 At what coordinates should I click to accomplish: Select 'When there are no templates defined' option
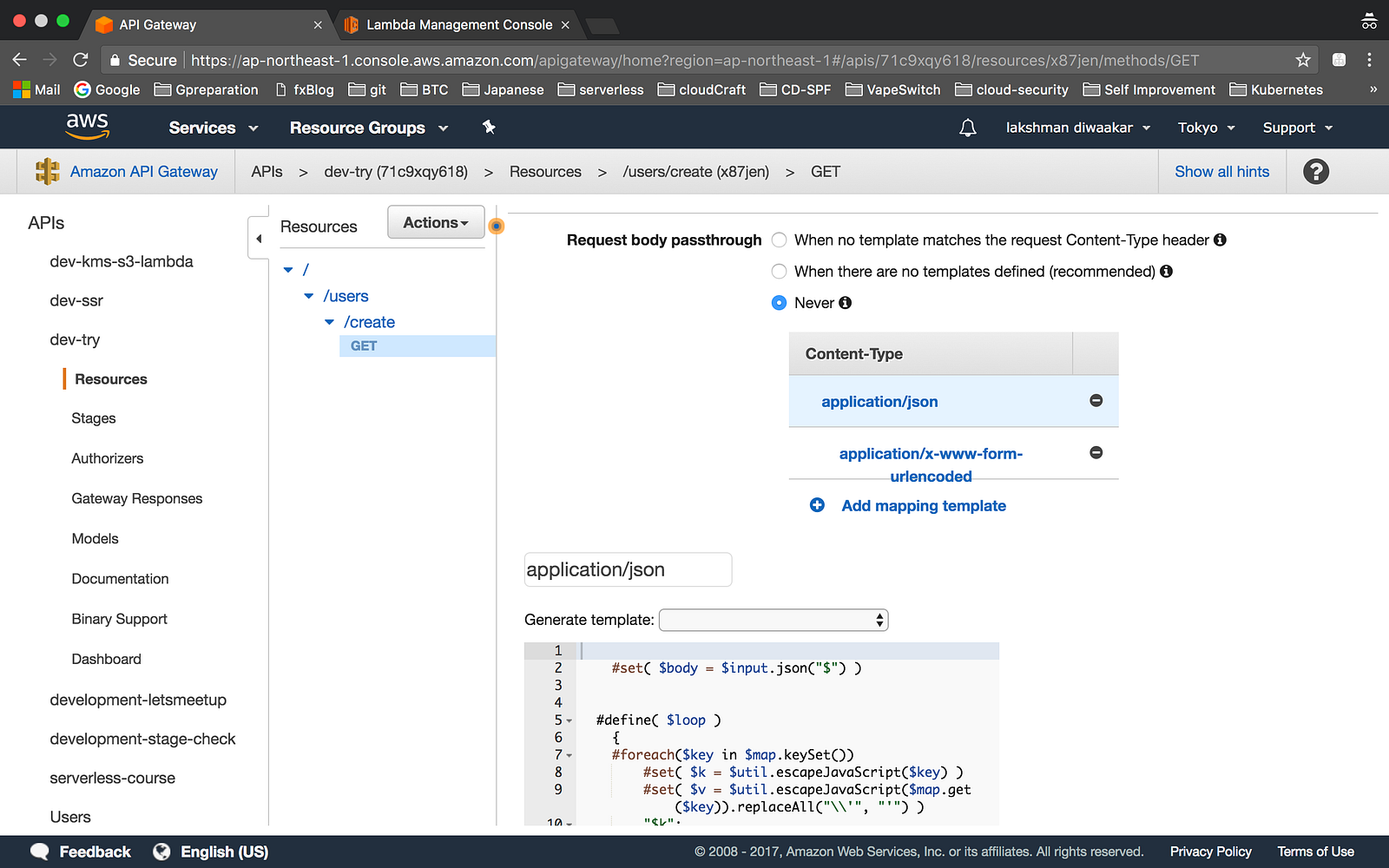click(x=780, y=272)
